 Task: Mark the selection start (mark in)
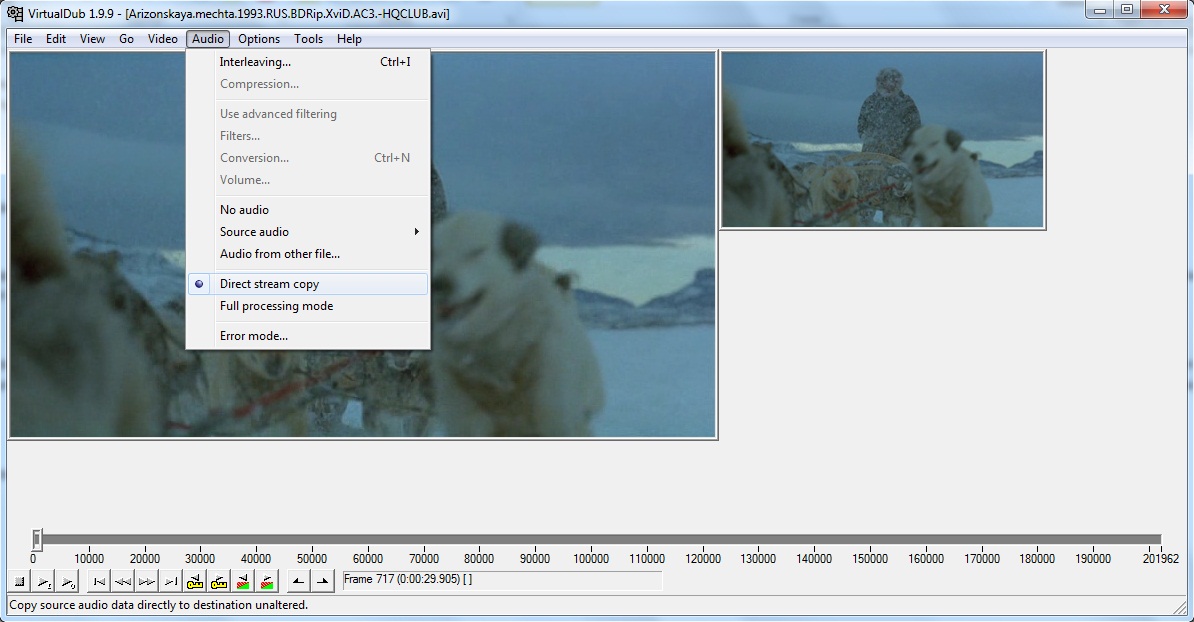298,582
